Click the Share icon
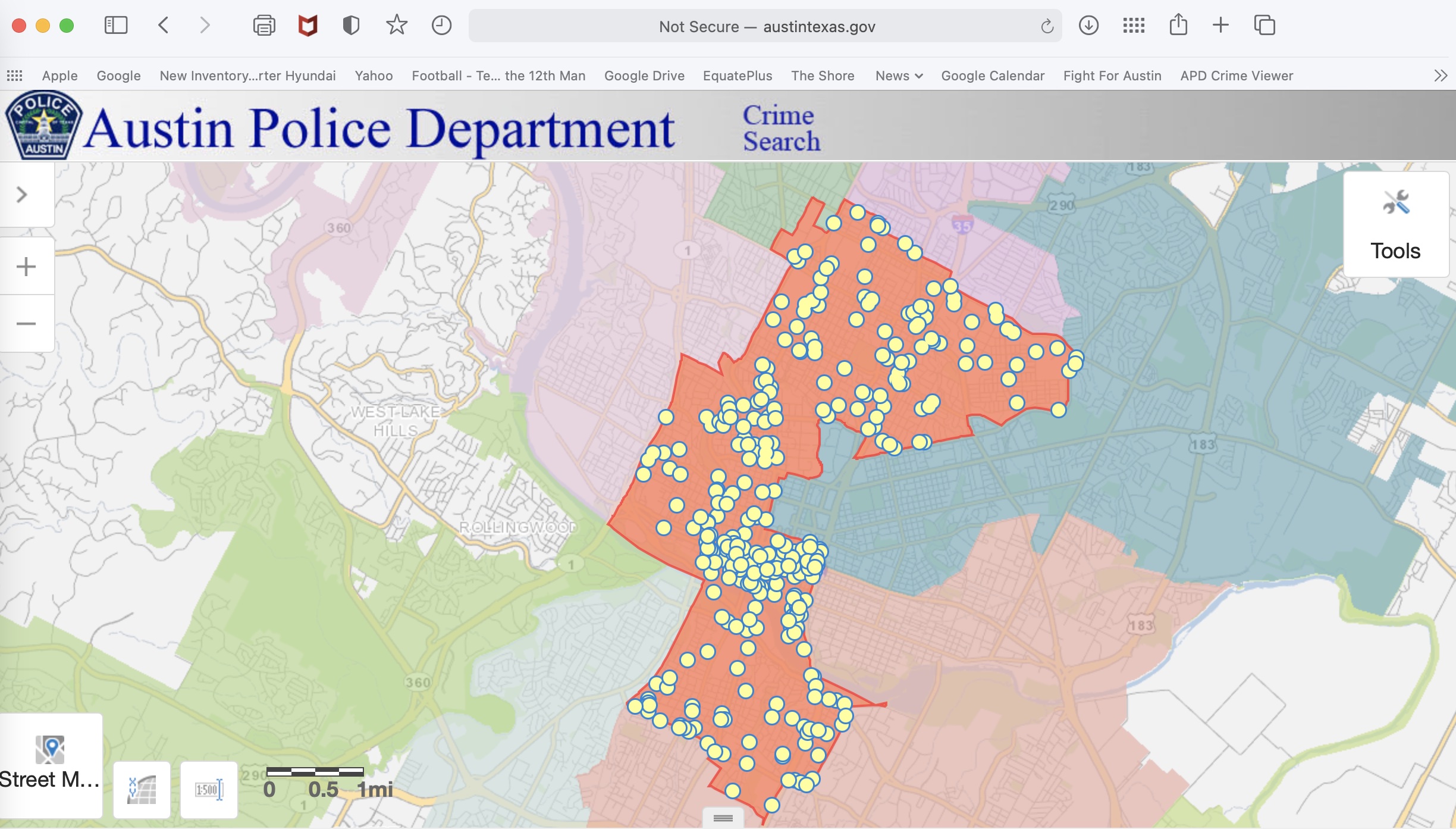The image size is (1456, 829). tap(1179, 25)
